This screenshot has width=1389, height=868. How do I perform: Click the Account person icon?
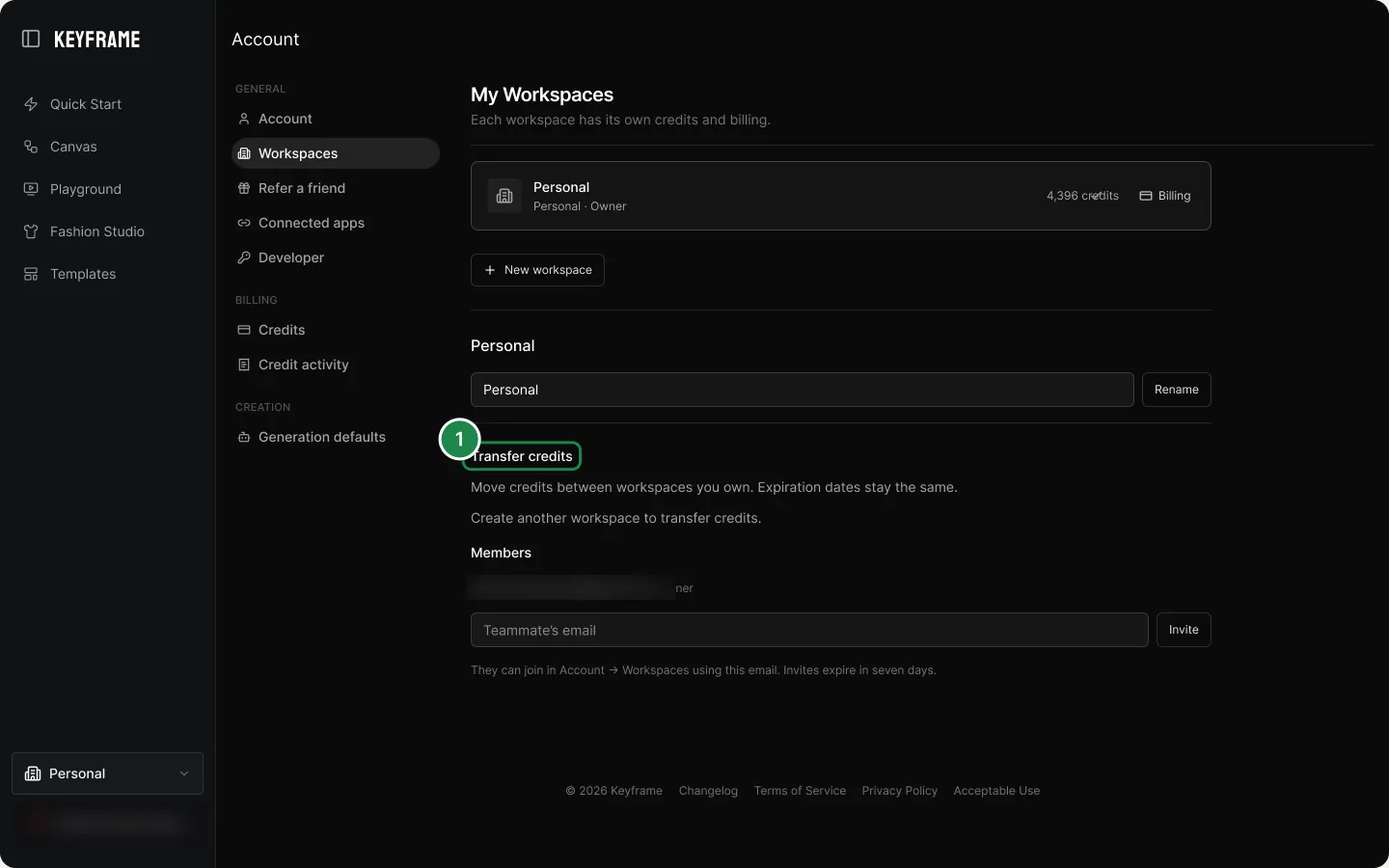click(244, 119)
